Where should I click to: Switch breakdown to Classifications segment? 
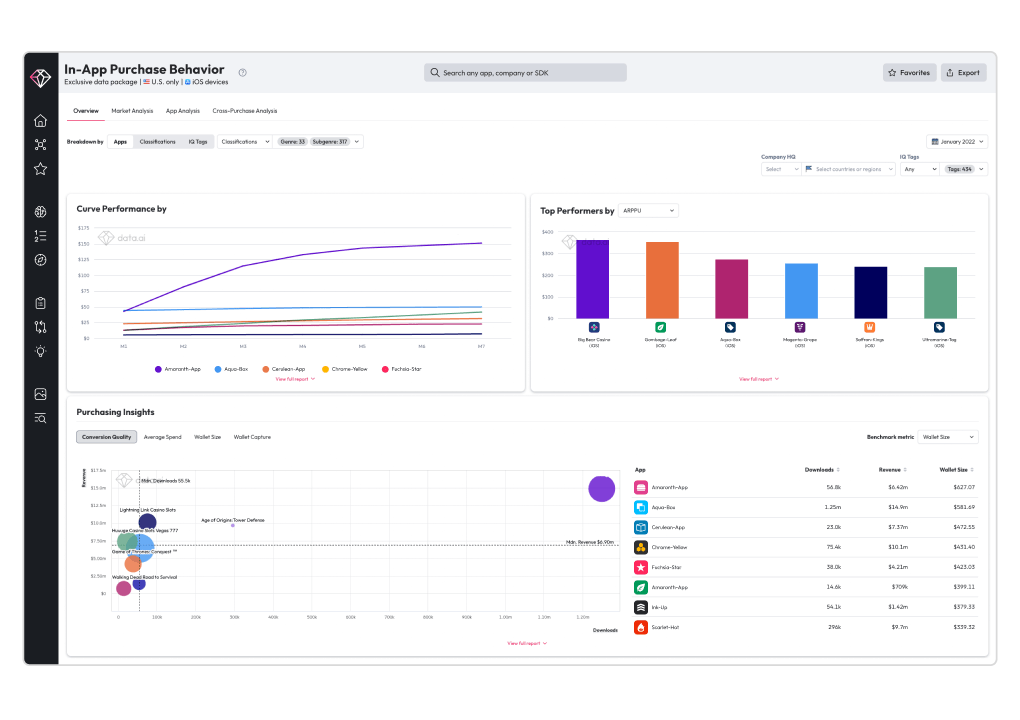click(x=158, y=142)
